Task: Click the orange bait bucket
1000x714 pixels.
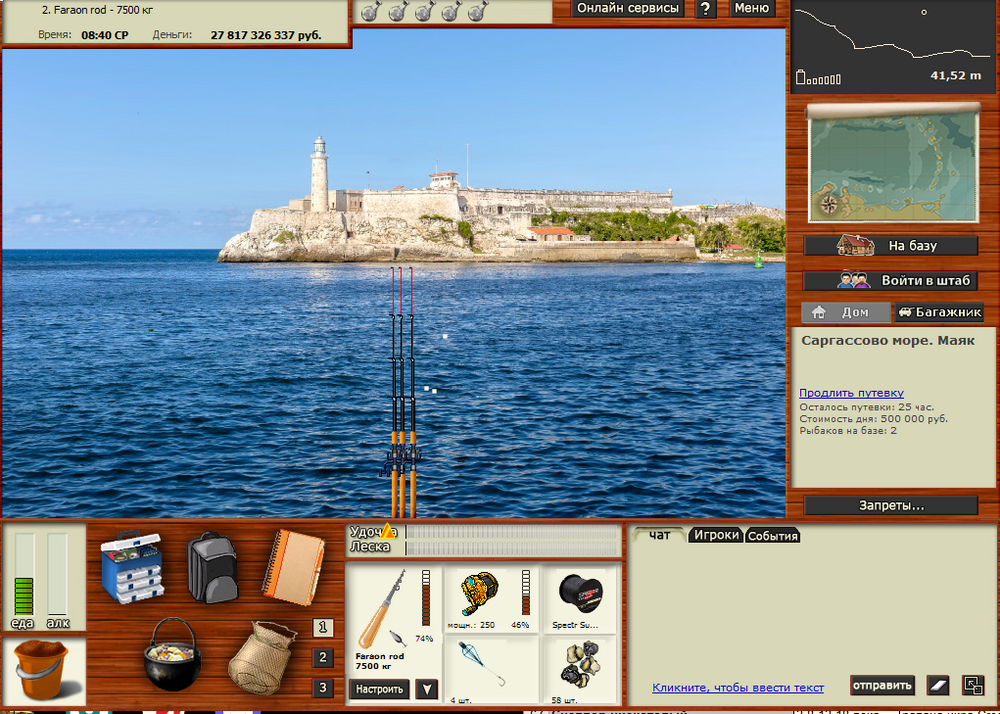Action: 41,668
